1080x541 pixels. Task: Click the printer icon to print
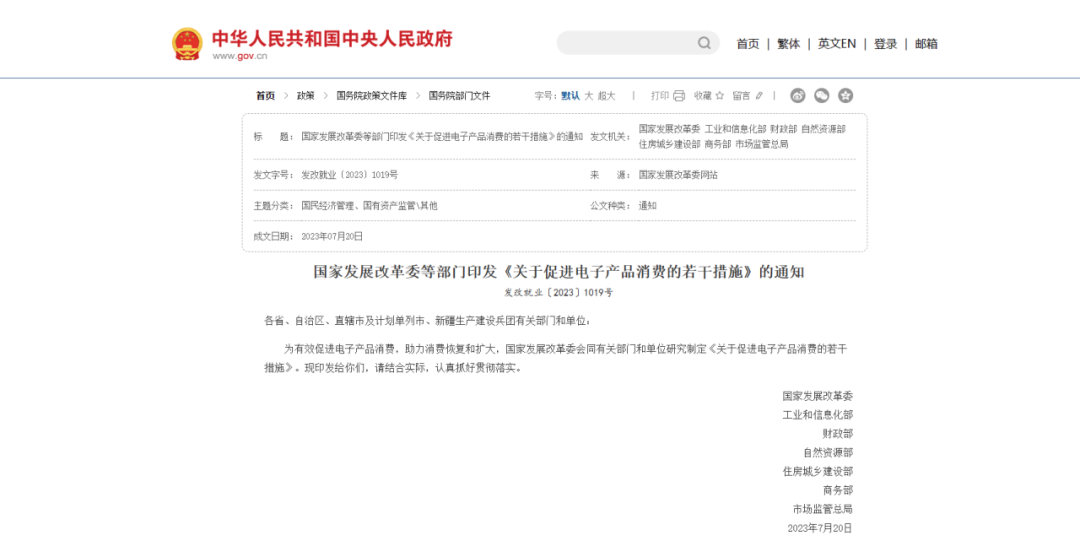679,96
